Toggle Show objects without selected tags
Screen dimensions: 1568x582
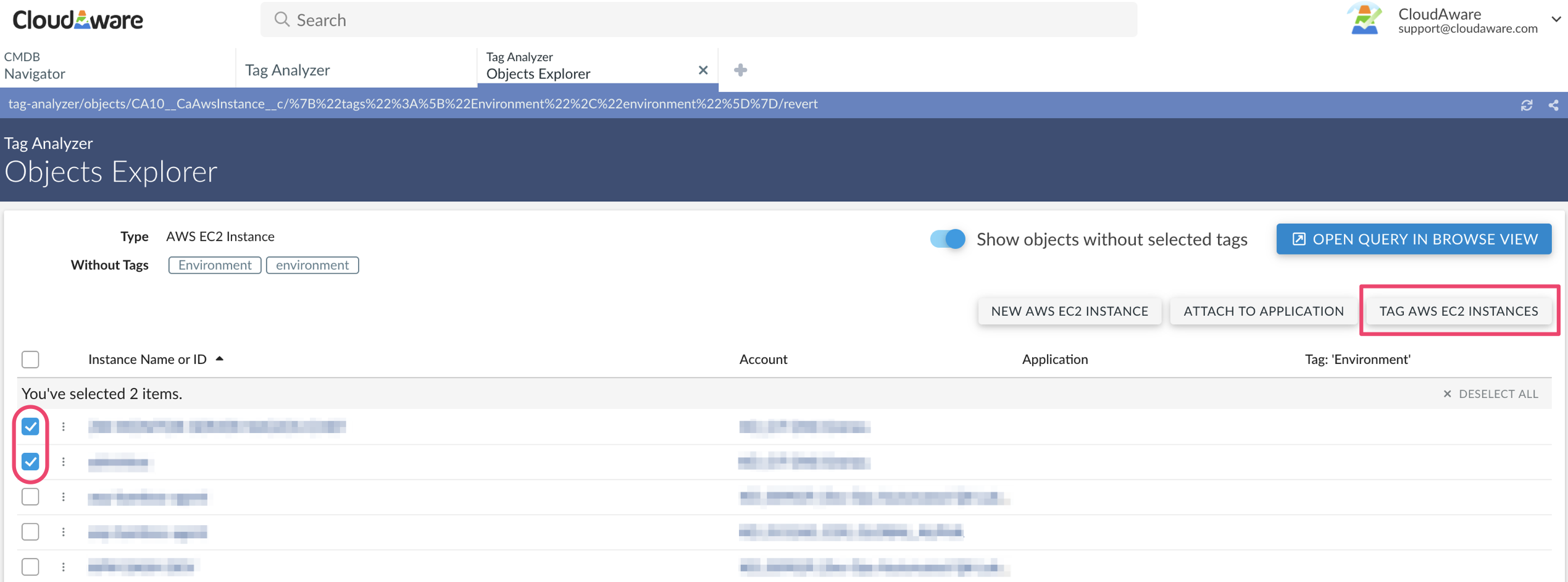point(948,239)
